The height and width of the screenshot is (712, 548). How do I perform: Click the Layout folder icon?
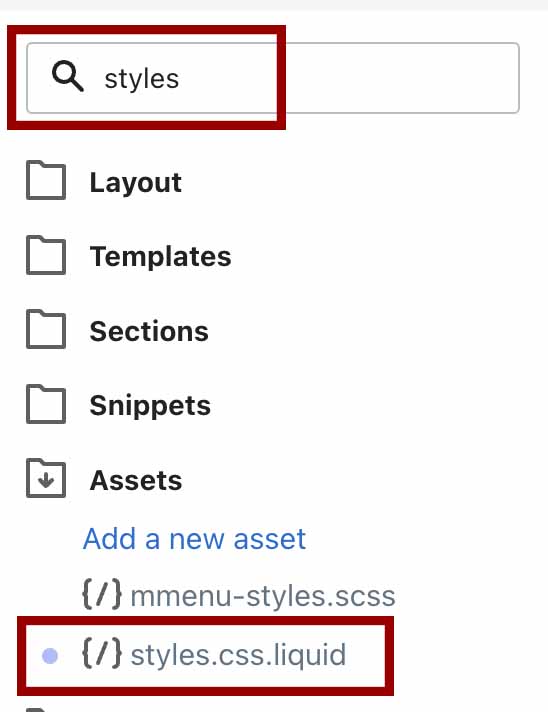point(46,180)
